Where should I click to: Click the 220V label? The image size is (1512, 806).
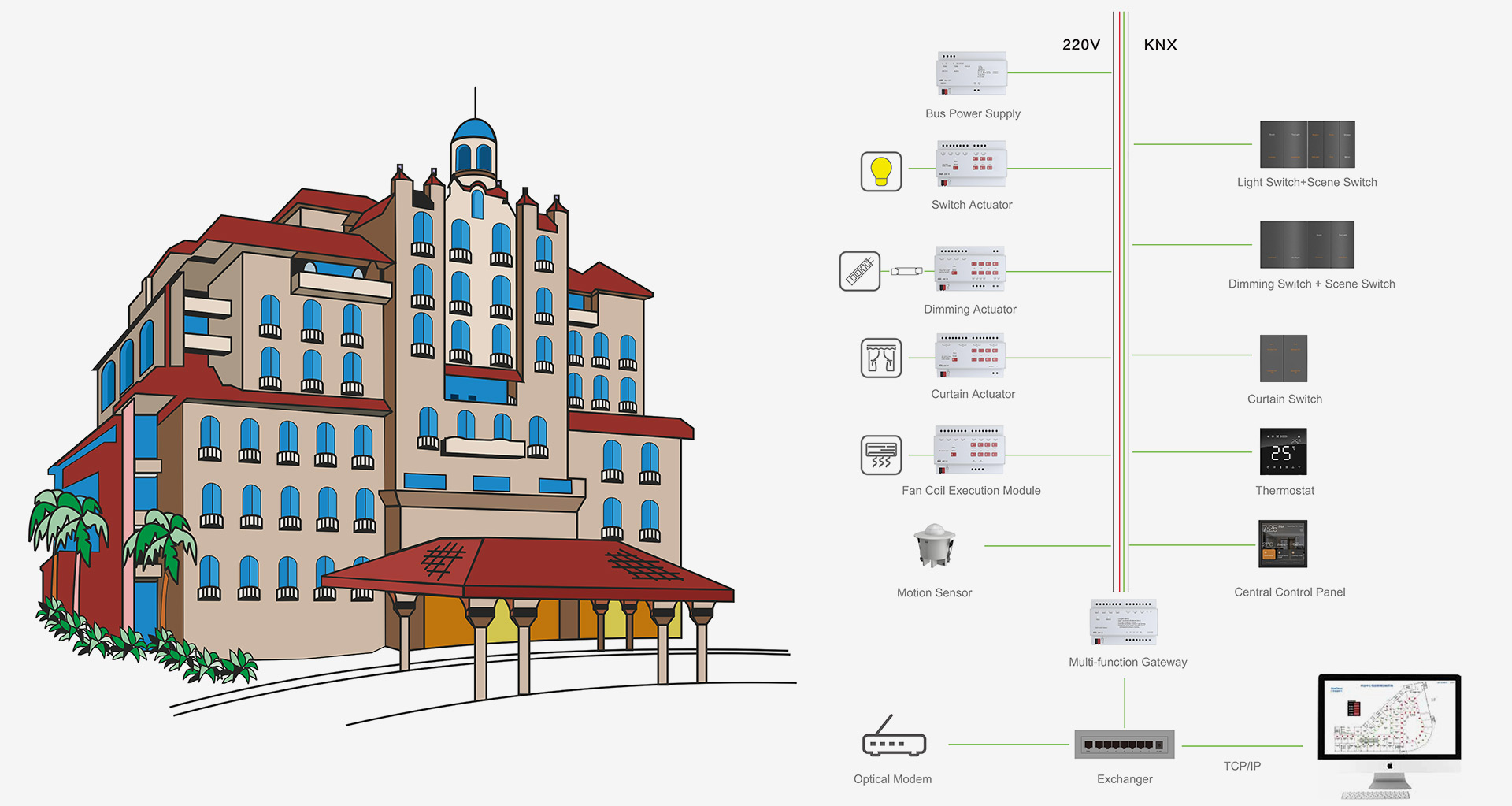pyautogui.click(x=1081, y=45)
